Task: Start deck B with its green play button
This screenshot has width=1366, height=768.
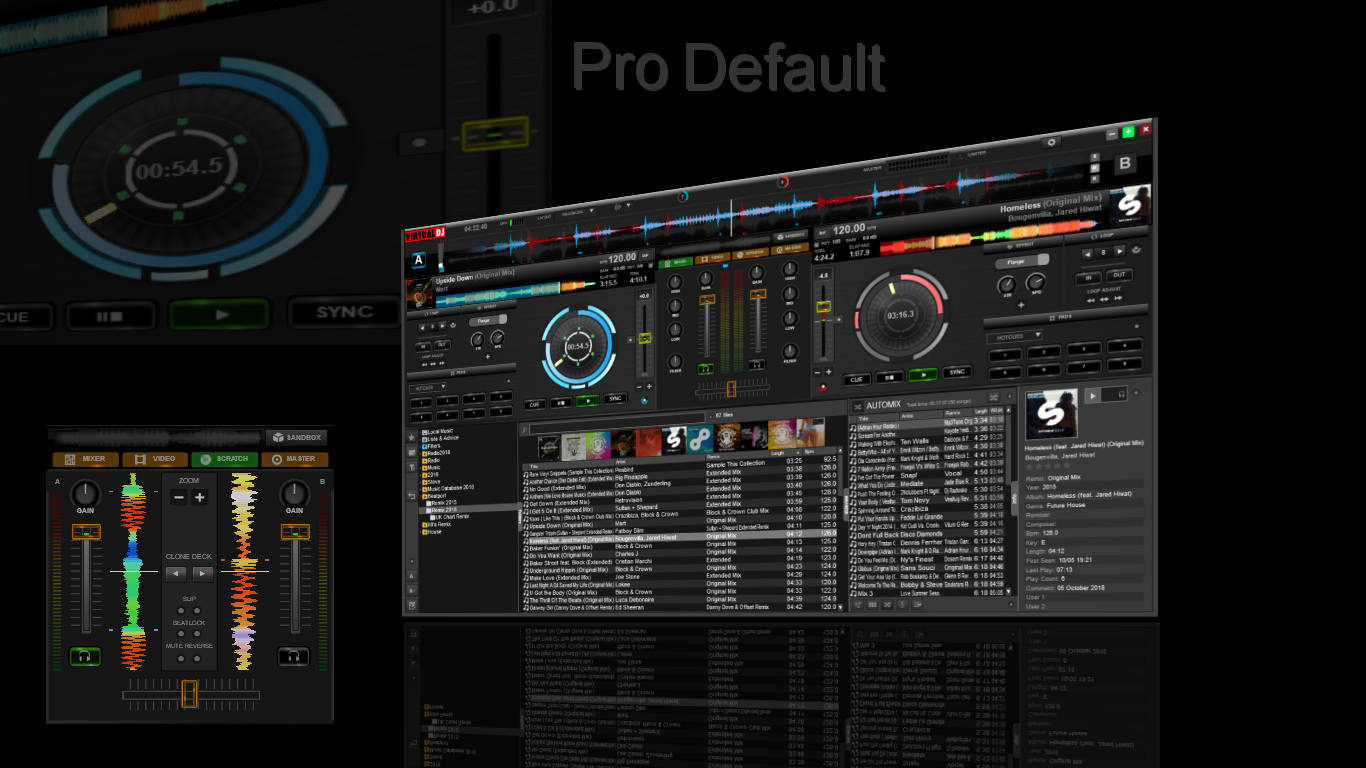Action: pyautogui.click(x=923, y=374)
